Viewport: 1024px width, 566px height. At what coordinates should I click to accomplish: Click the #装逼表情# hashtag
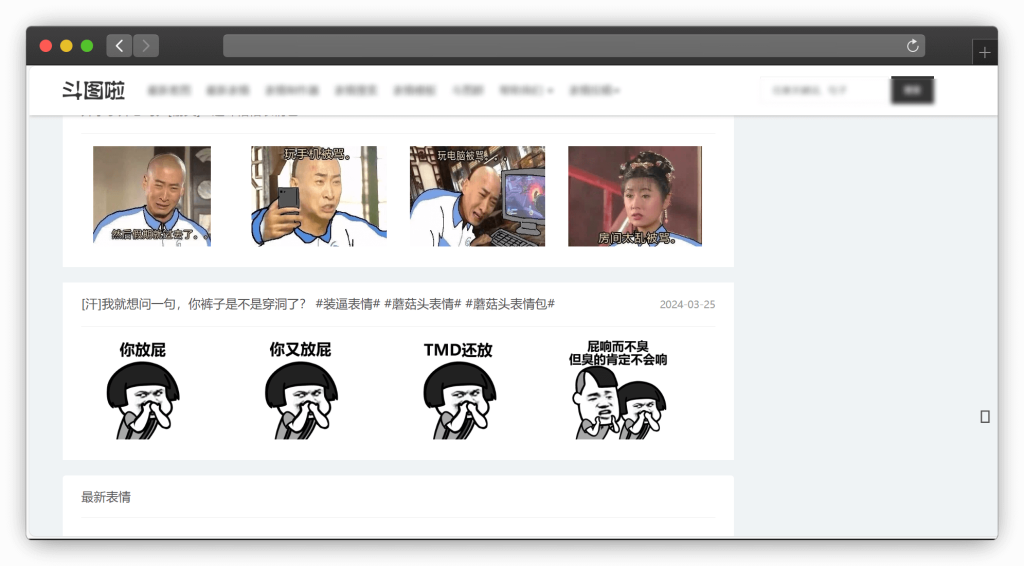(x=347, y=304)
